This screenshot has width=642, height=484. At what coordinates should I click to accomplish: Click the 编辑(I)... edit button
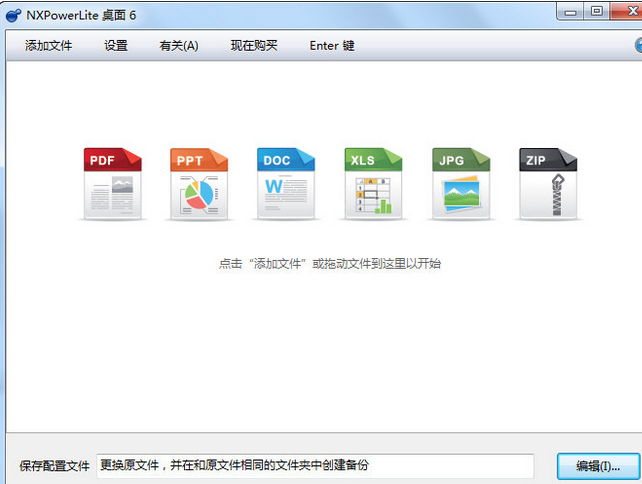point(598,466)
